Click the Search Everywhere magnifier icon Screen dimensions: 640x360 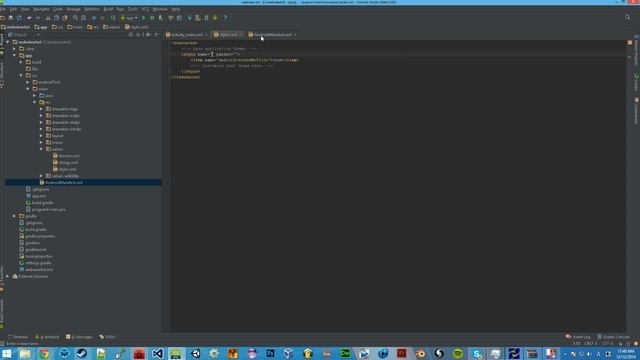(x=627, y=18)
